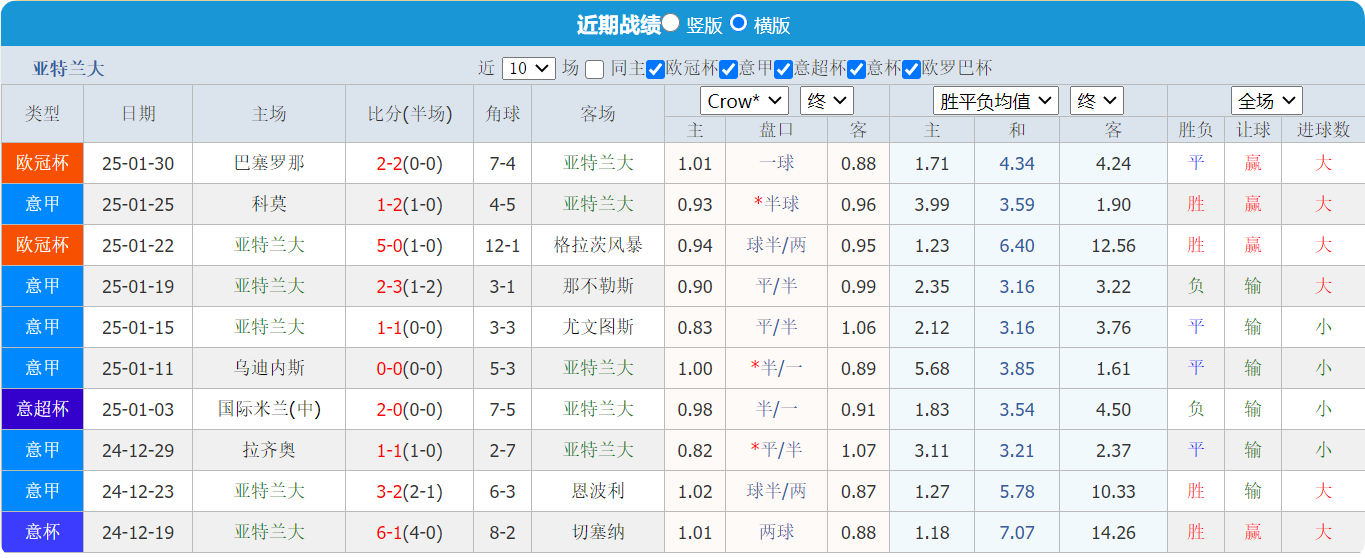Uncheck the 欧冠杯 filter checkbox
Screen dimensions: 1365x558
[x=655, y=70]
